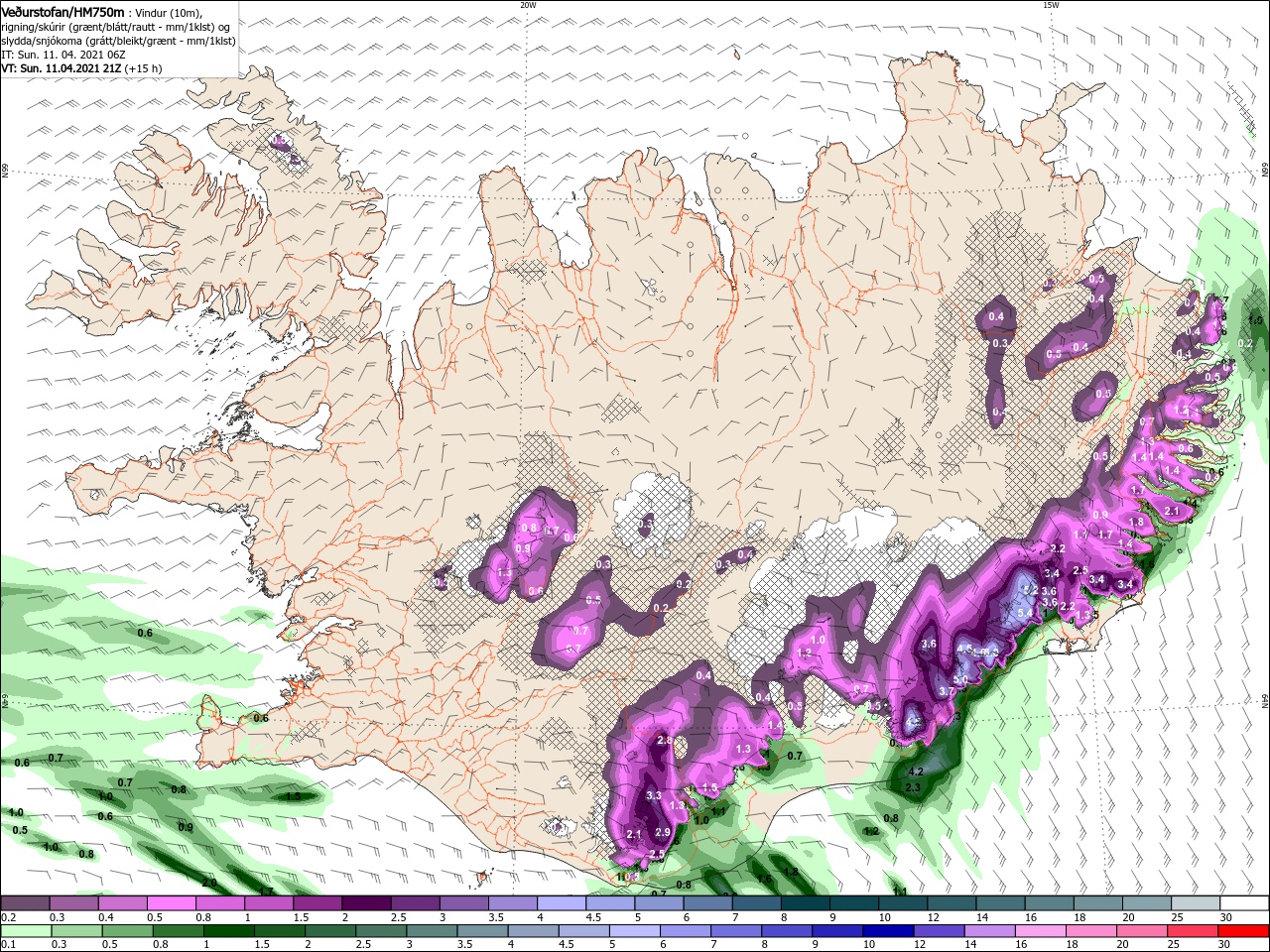Click the near-white swatch between 25 and 30, upper legend
Image resolution: width=1270 pixels, height=952 pixels.
(x=1196, y=903)
